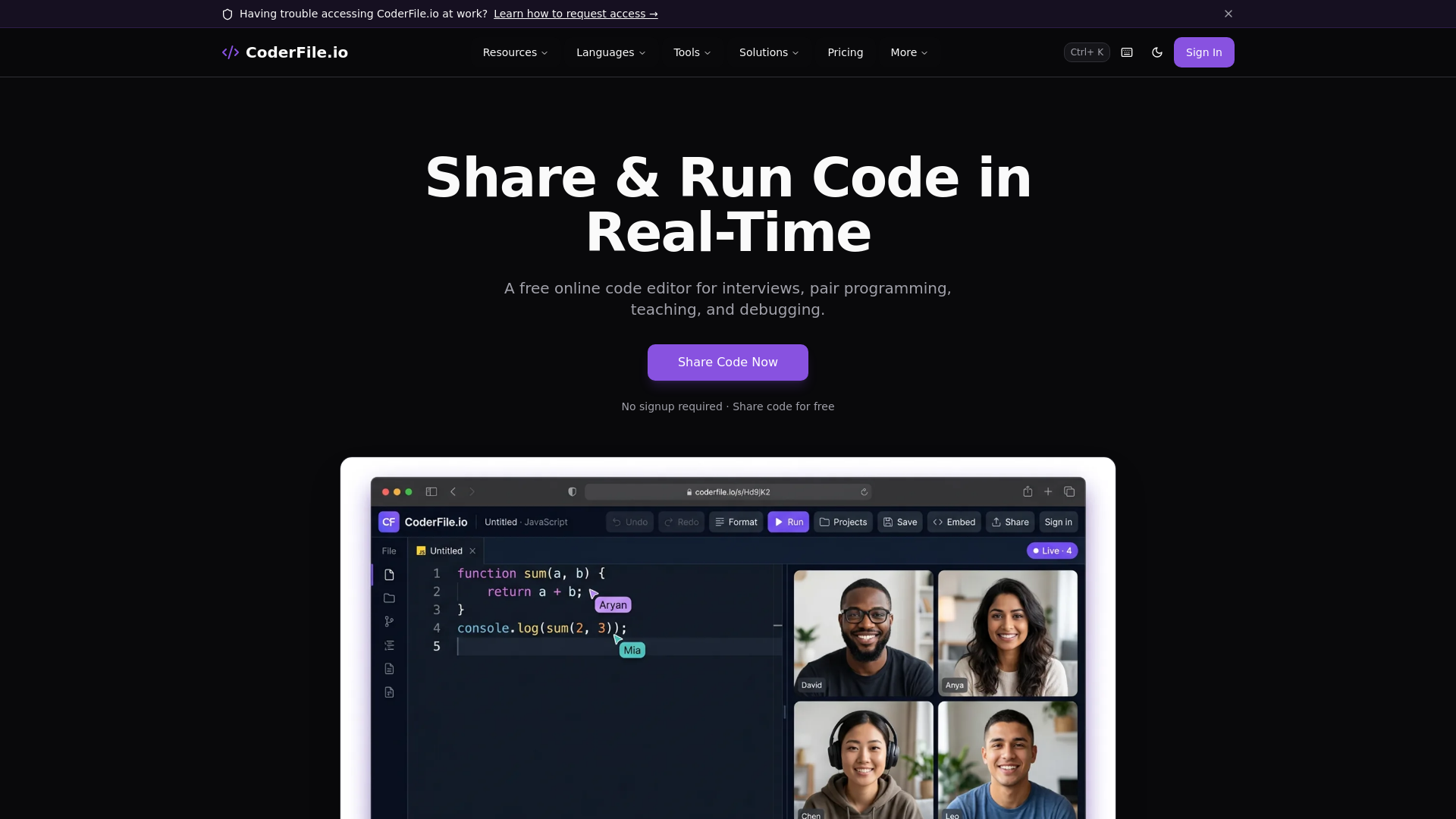Click Anya's video tile

pyautogui.click(x=1007, y=633)
